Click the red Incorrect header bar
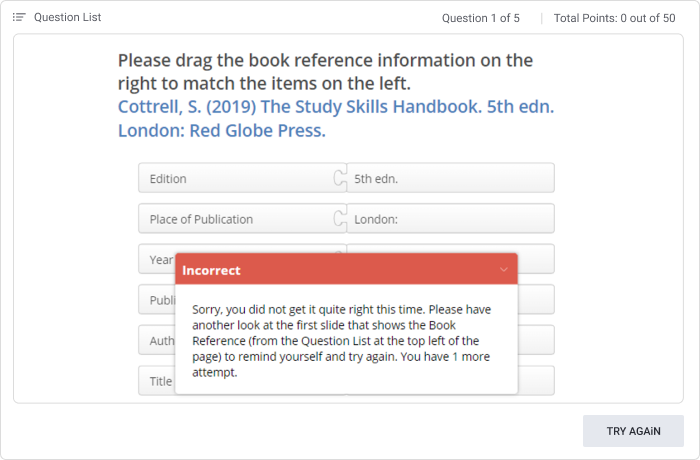The width and height of the screenshot is (700, 460). [346, 269]
